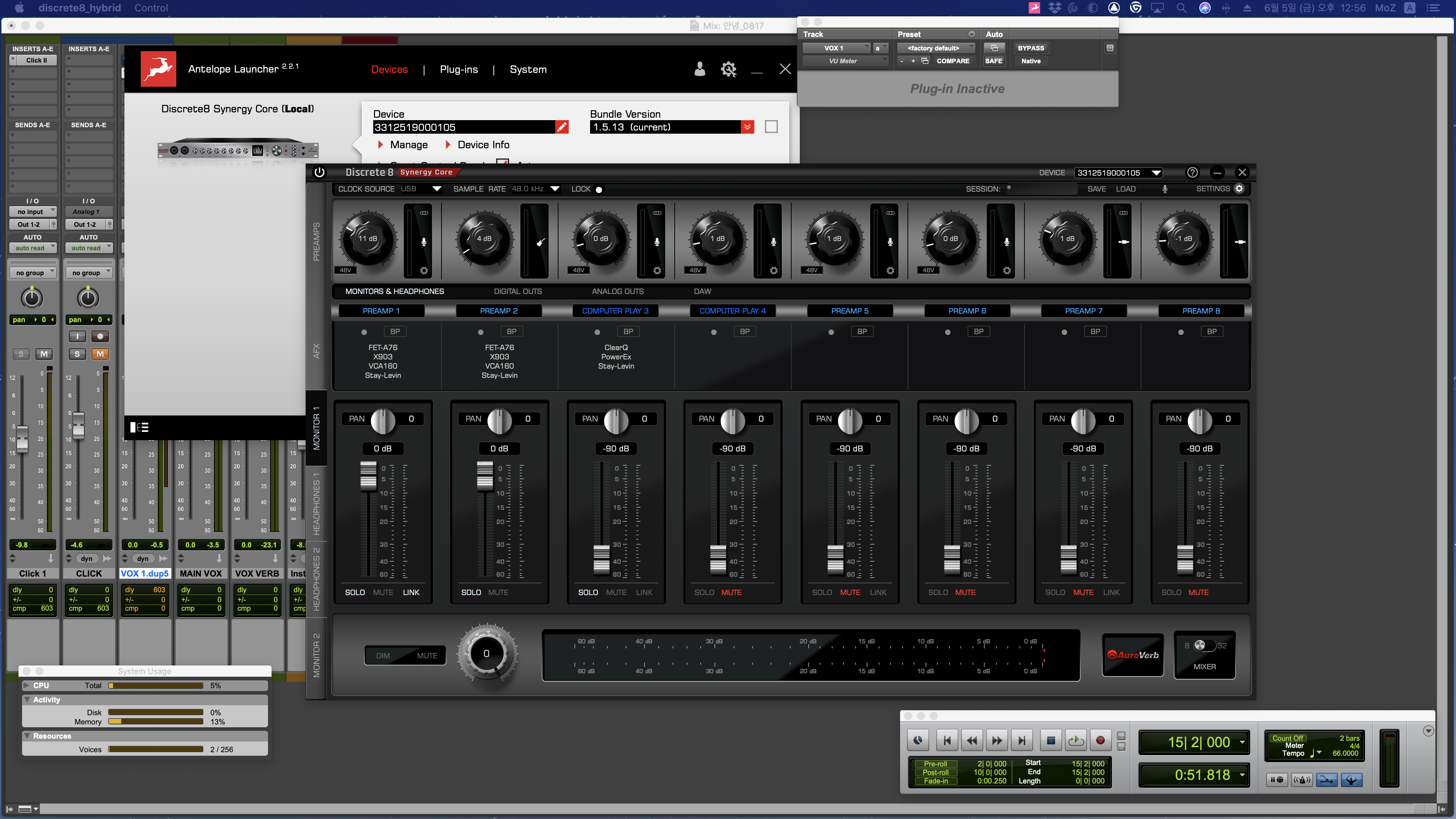Click the Preamp 3 microphone input icon

point(657,242)
